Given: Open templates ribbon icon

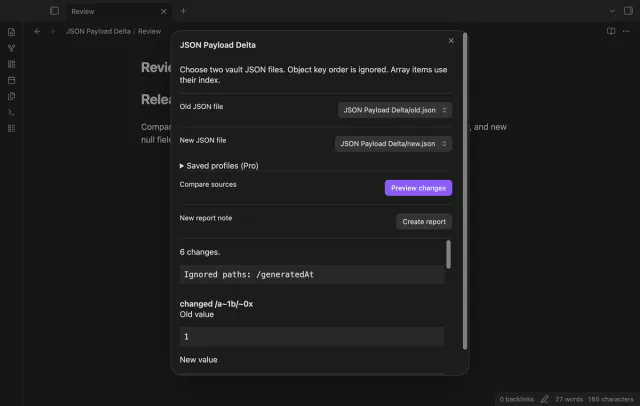Looking at the screenshot, I should 11,96.
